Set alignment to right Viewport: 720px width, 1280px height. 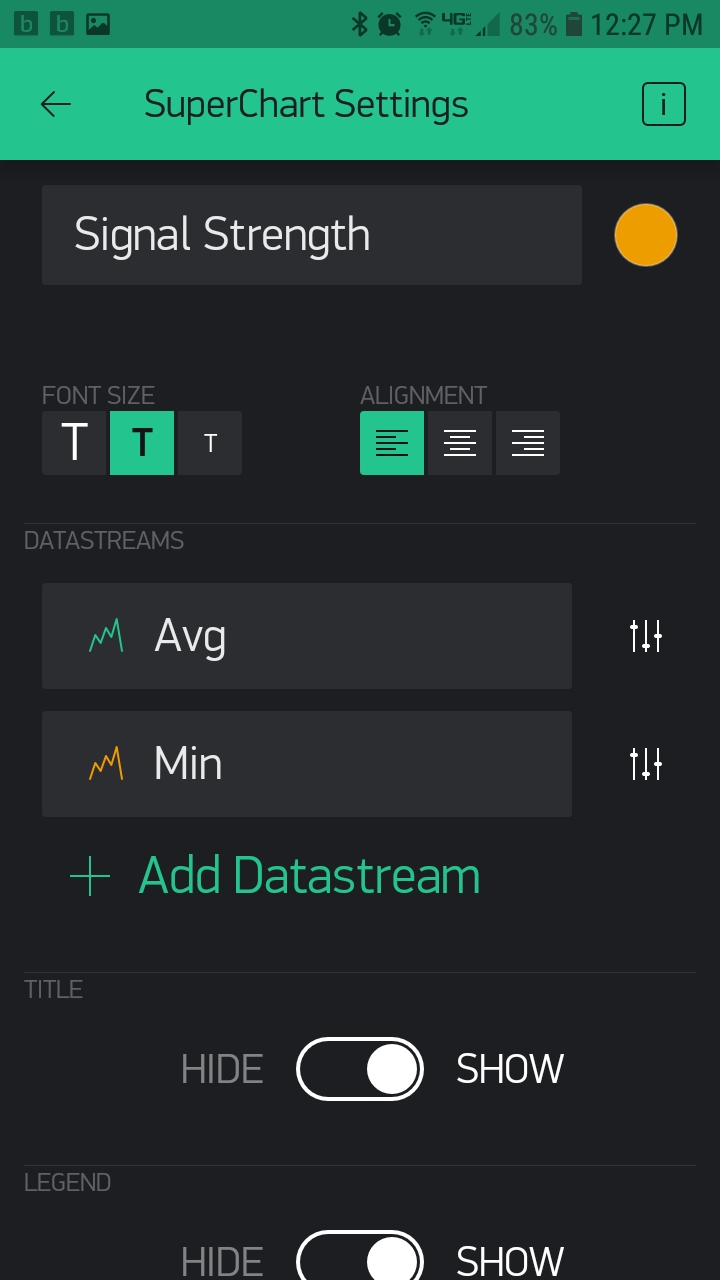click(x=528, y=442)
